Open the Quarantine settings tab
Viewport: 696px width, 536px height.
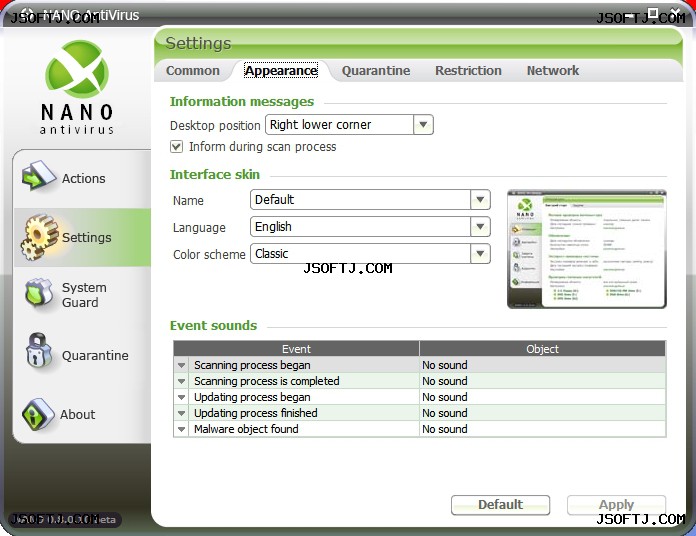(x=376, y=71)
